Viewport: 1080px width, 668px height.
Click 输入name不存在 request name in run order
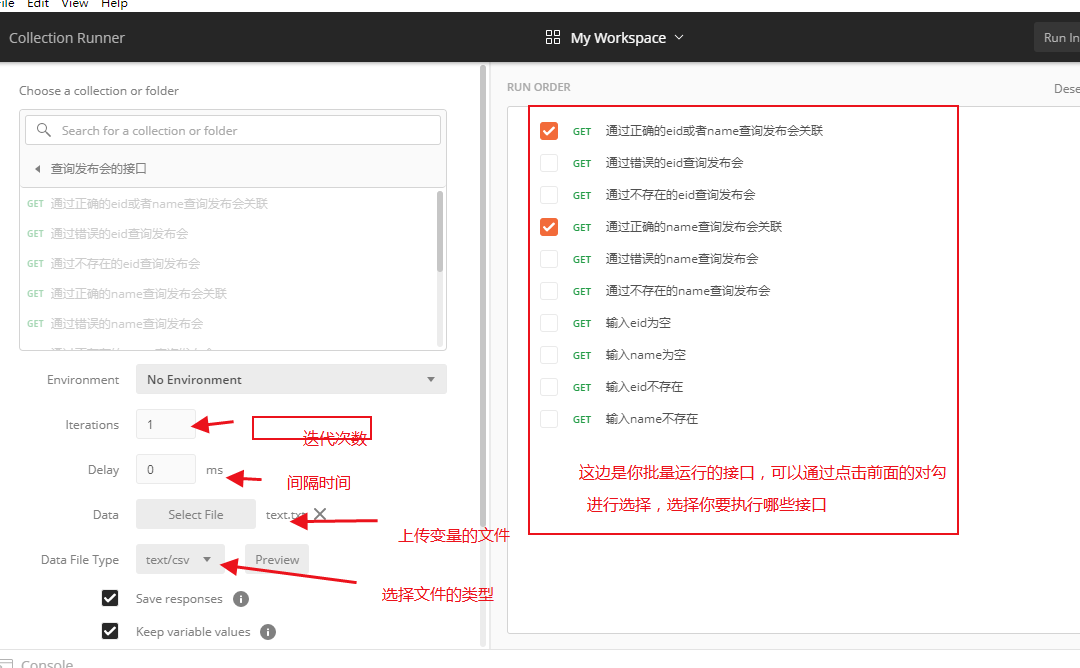pyautogui.click(x=652, y=419)
